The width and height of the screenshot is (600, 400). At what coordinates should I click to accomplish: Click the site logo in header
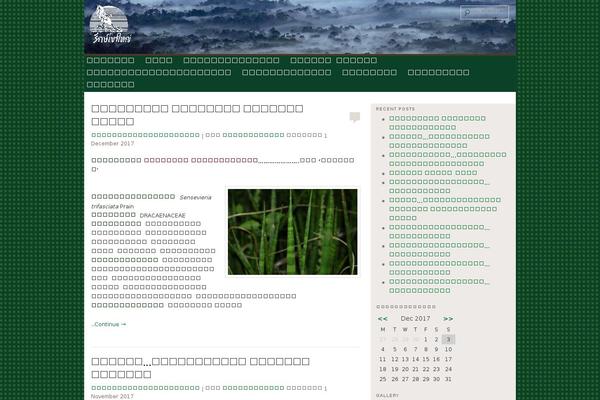click(111, 25)
